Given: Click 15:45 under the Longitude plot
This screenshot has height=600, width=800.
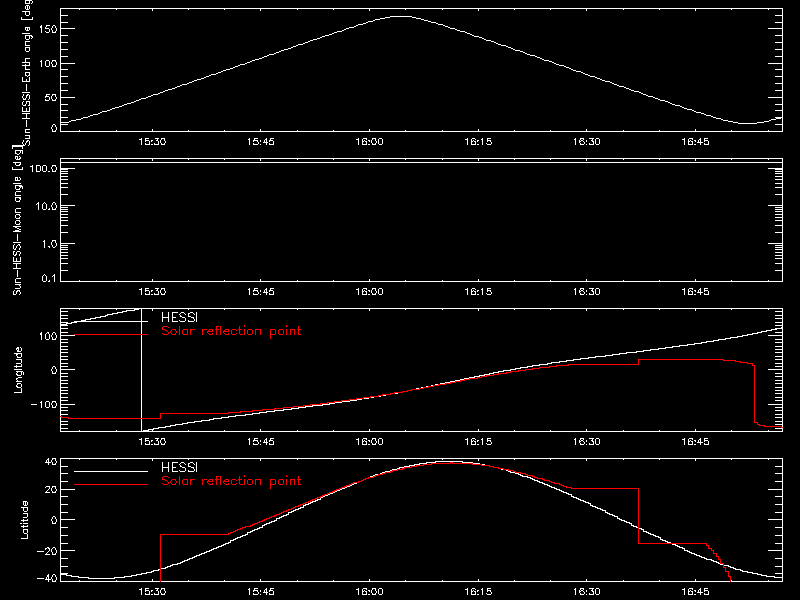Looking at the screenshot, I should 261,441.
